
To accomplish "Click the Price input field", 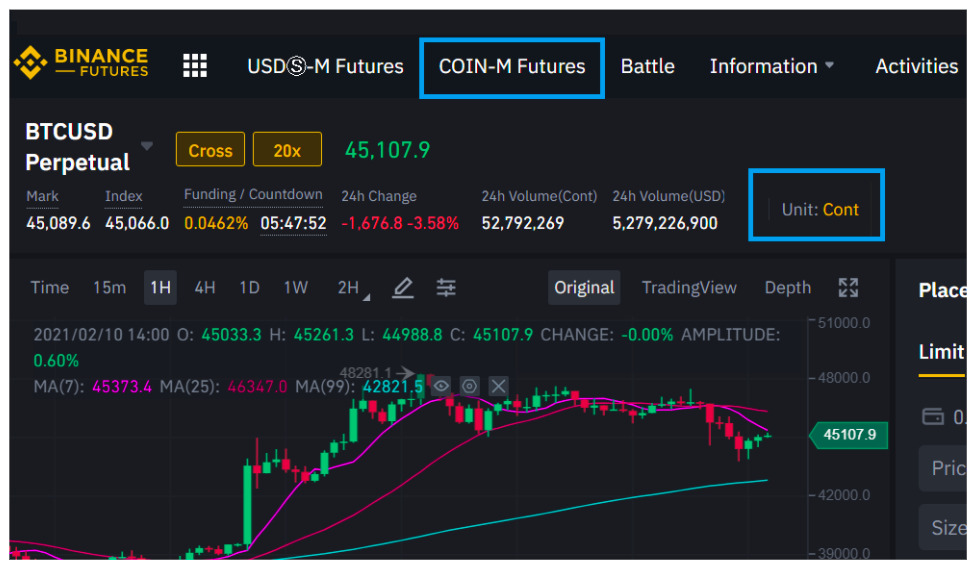I will pyautogui.click(x=945, y=468).
